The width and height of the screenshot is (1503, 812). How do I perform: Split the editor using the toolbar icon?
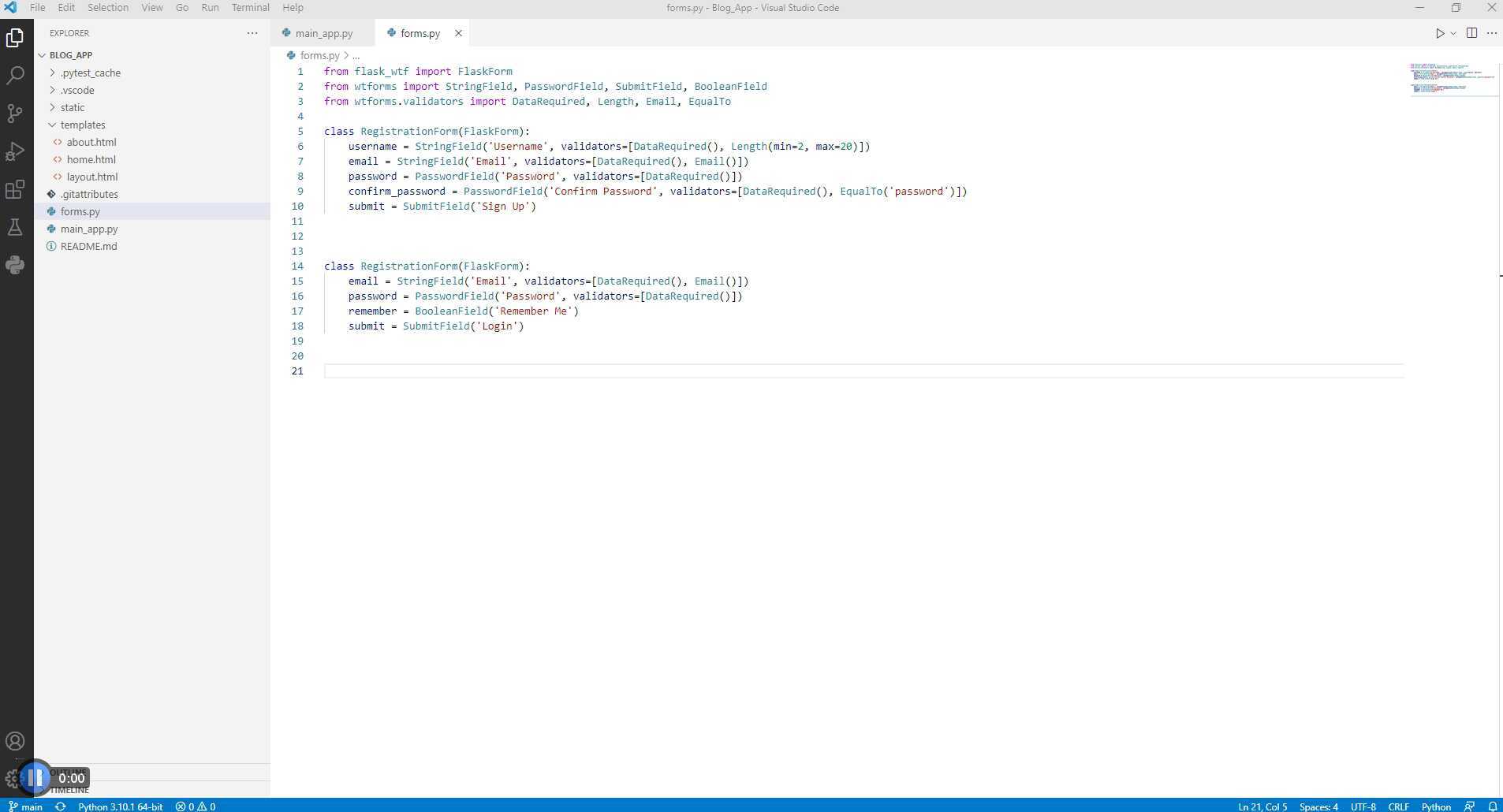coord(1470,32)
